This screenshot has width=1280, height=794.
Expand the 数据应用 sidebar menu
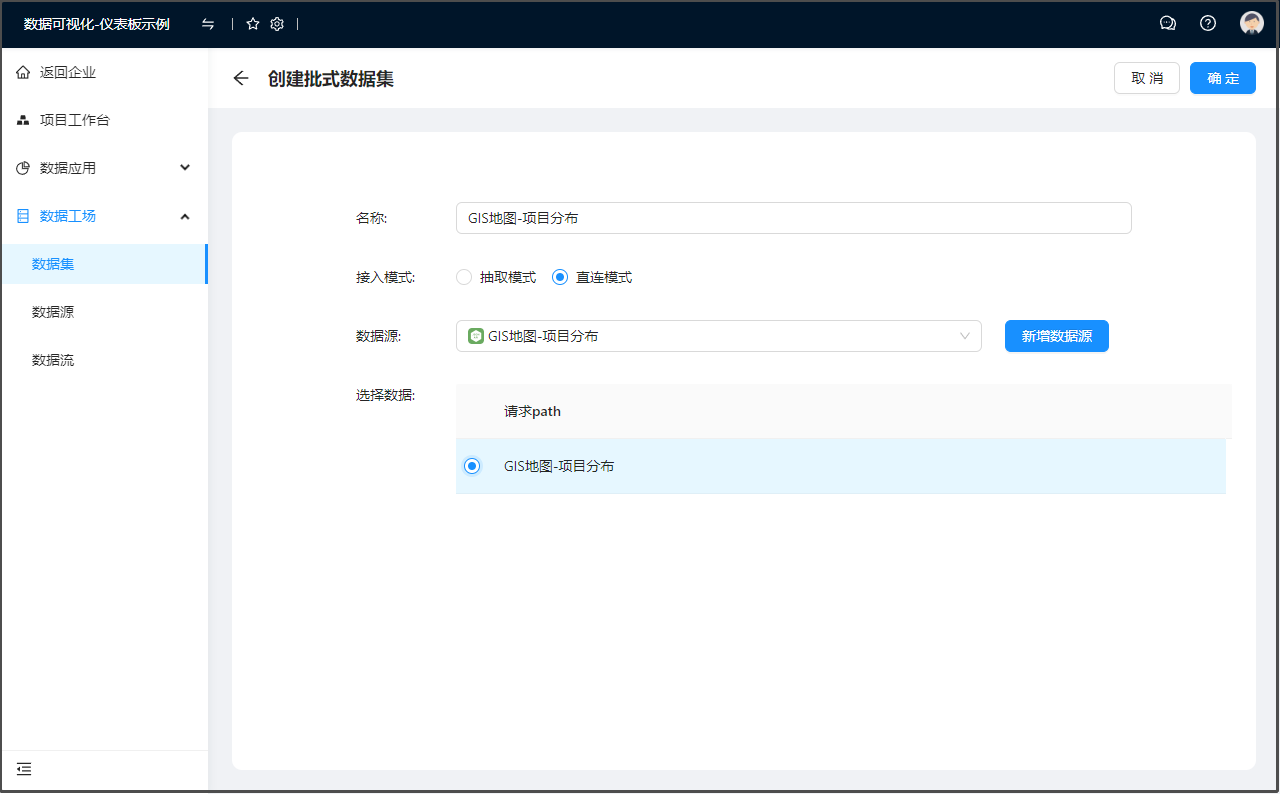104,168
